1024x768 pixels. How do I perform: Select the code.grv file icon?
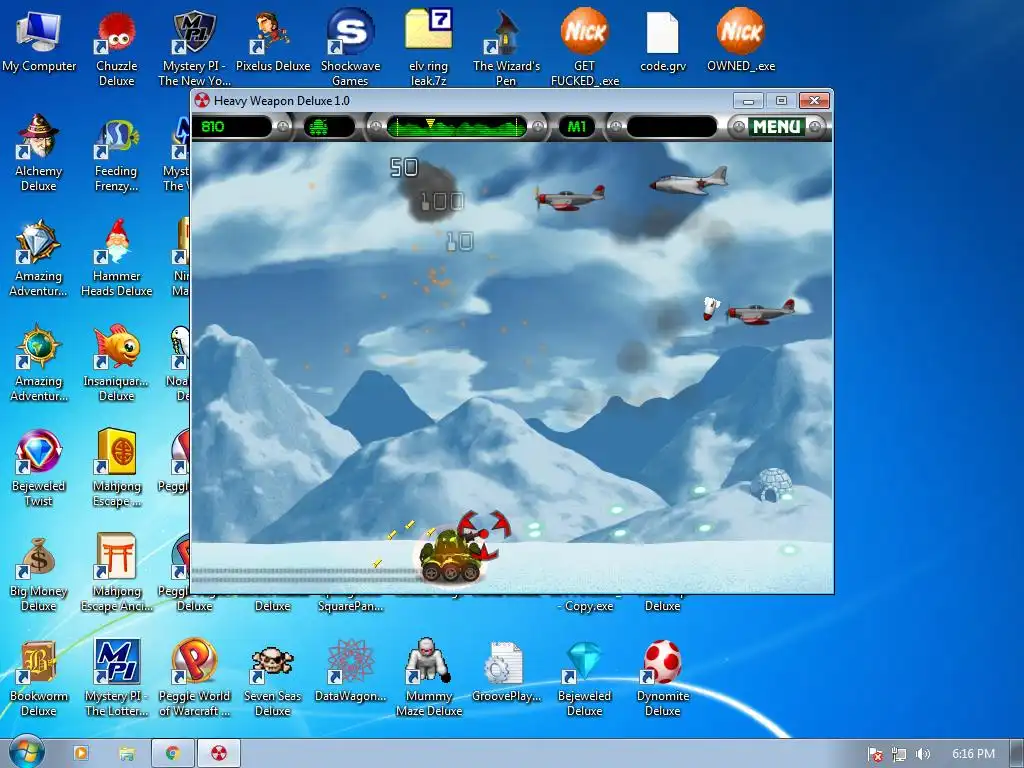tap(662, 42)
